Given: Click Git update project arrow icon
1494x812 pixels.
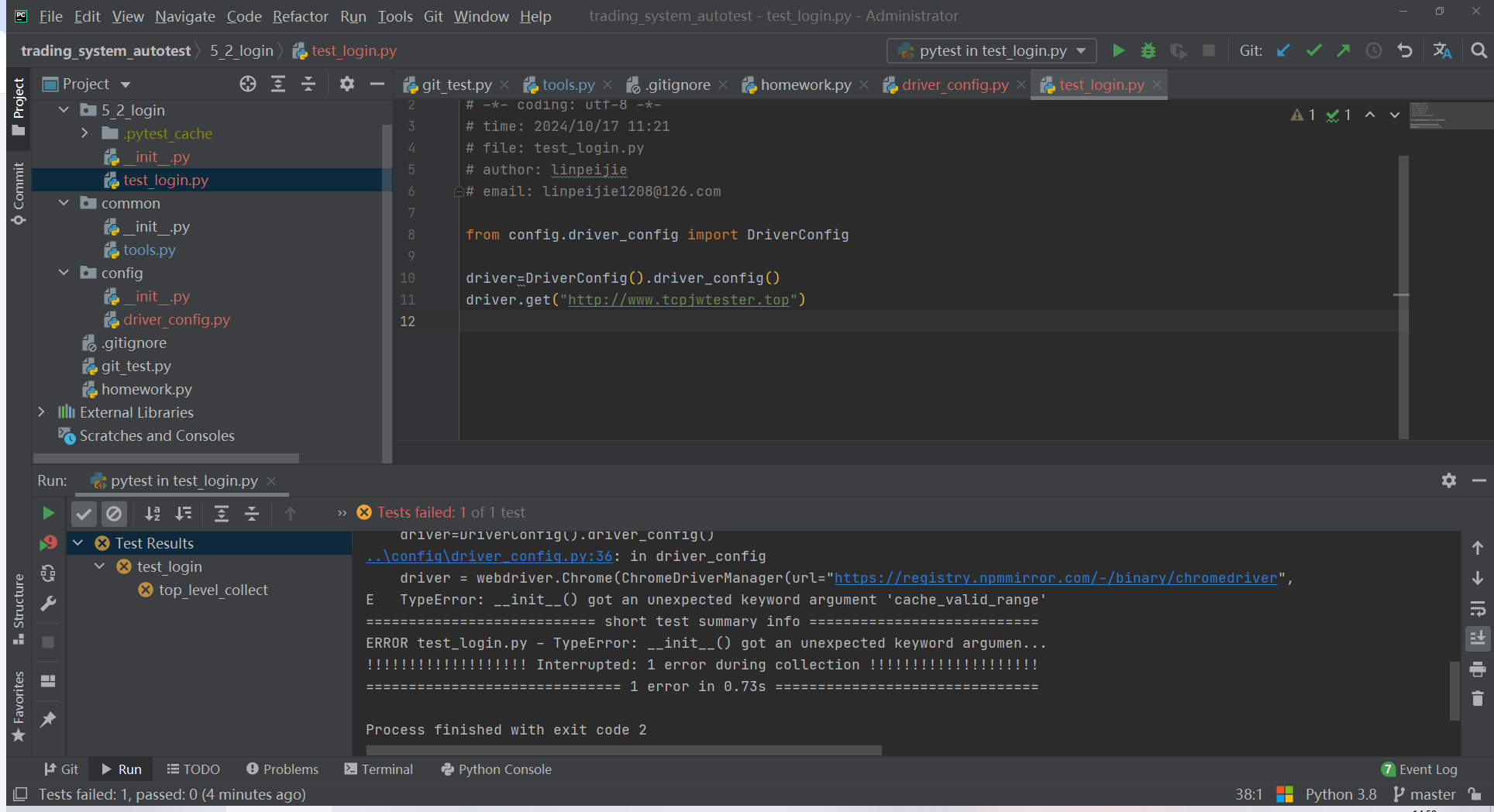Looking at the screenshot, I should pos(1283,51).
